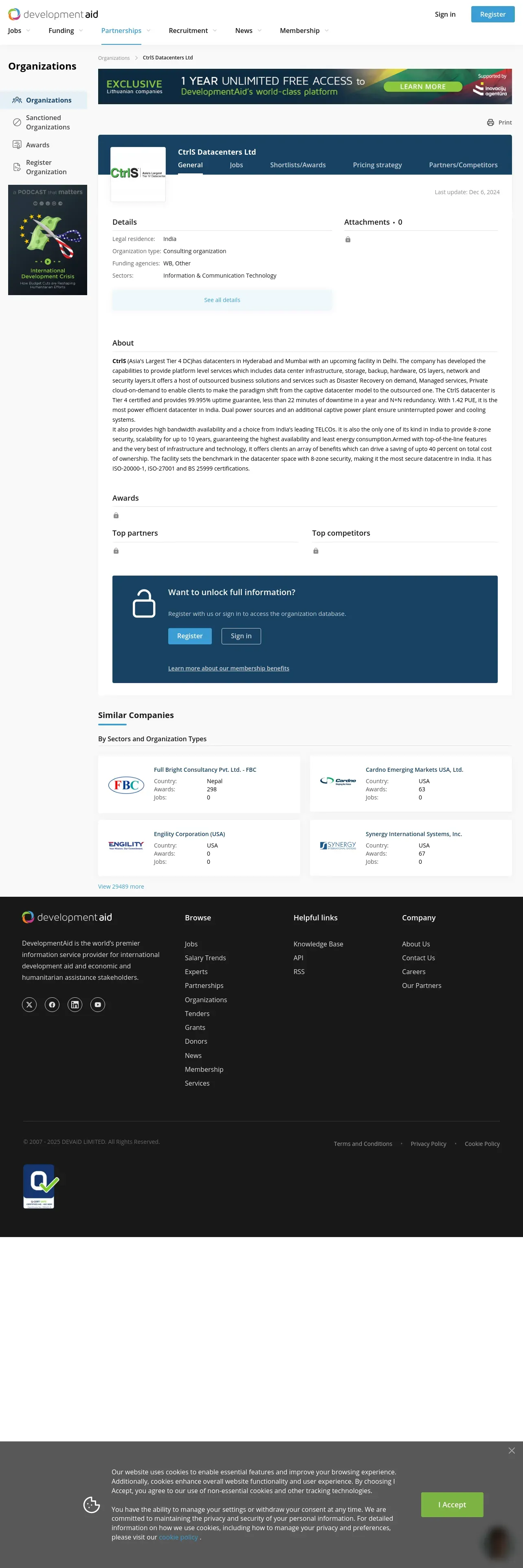Open Full Bright Consultancy Pvt. Ltd. link
This screenshot has width=523, height=1568.
click(x=204, y=770)
